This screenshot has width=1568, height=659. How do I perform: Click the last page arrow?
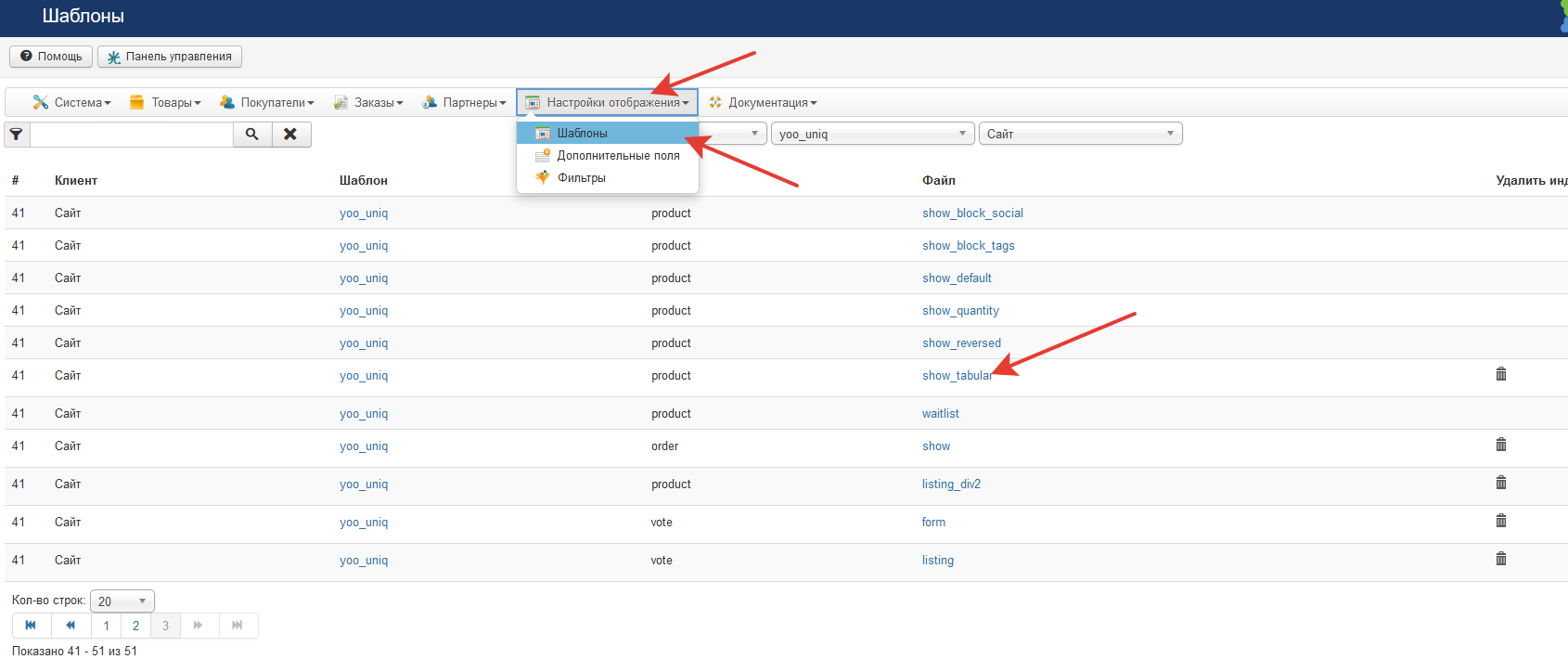point(238,626)
